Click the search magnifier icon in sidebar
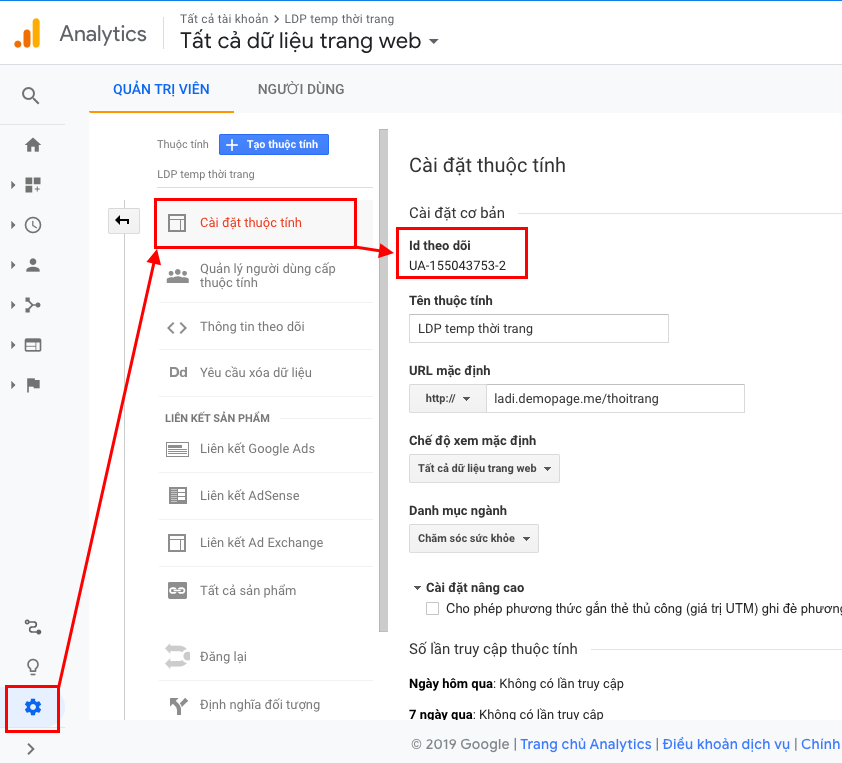This screenshot has height=763, width=842. point(31,96)
